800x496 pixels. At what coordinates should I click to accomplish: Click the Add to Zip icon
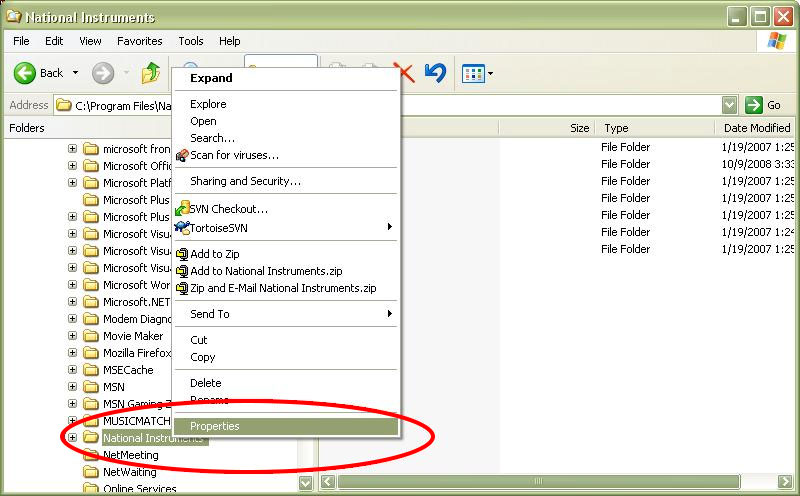182,254
